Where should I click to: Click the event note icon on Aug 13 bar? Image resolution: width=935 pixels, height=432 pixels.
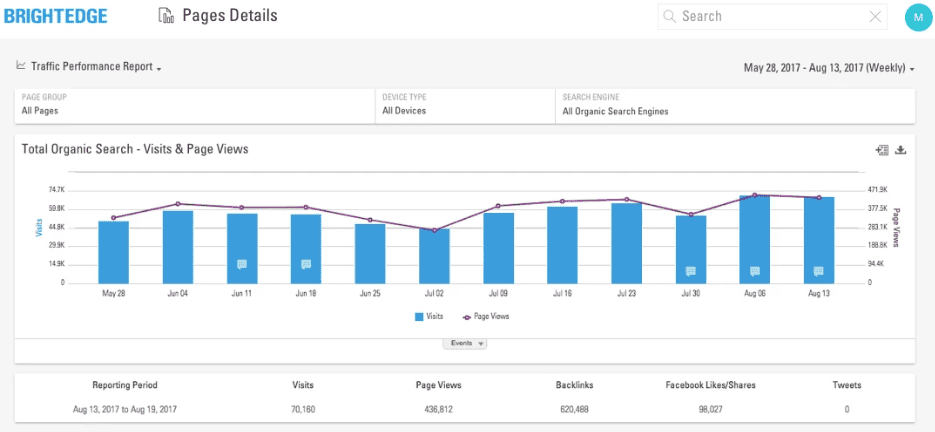pyautogui.click(x=819, y=271)
